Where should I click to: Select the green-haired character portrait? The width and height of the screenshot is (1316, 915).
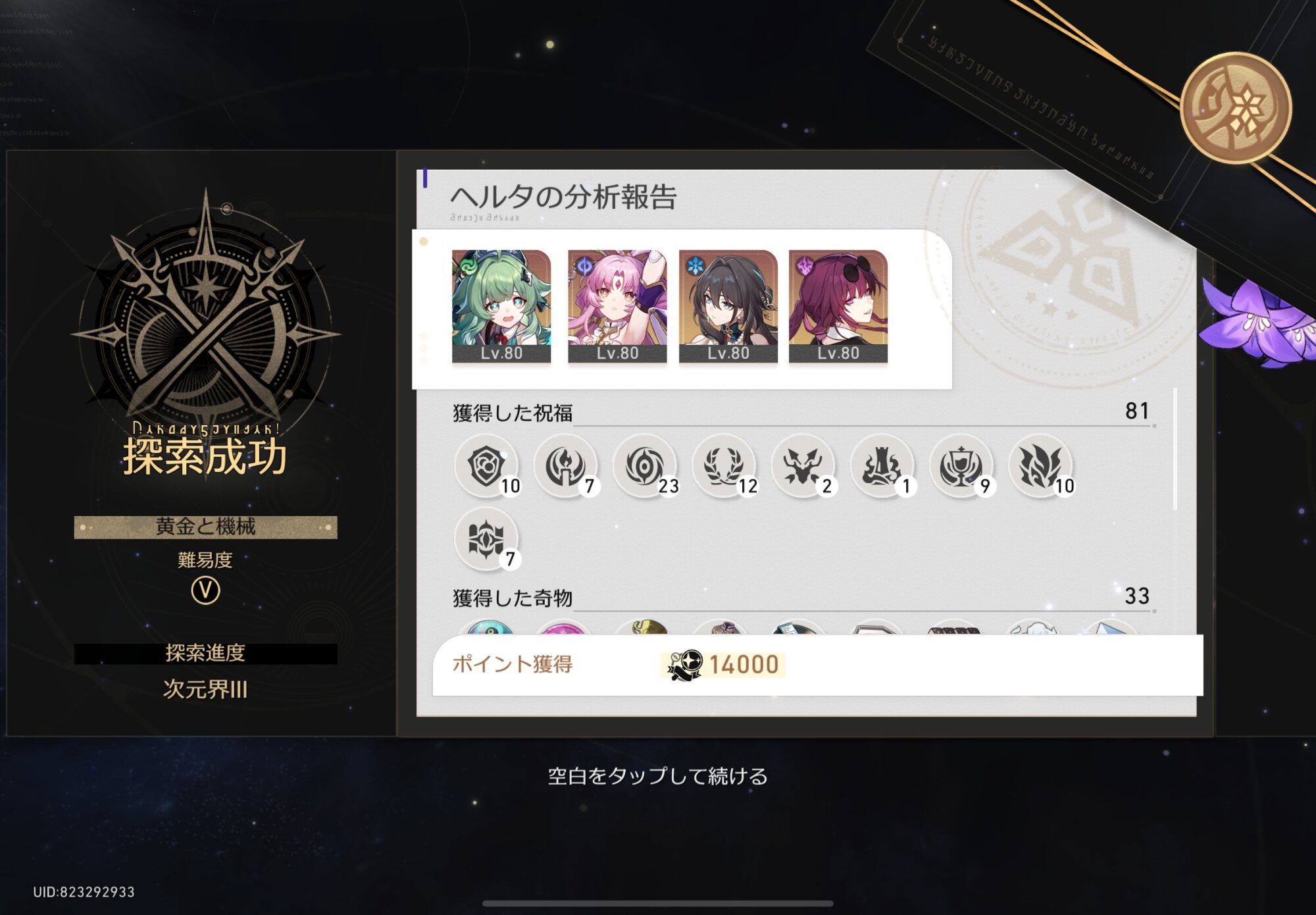(x=501, y=306)
